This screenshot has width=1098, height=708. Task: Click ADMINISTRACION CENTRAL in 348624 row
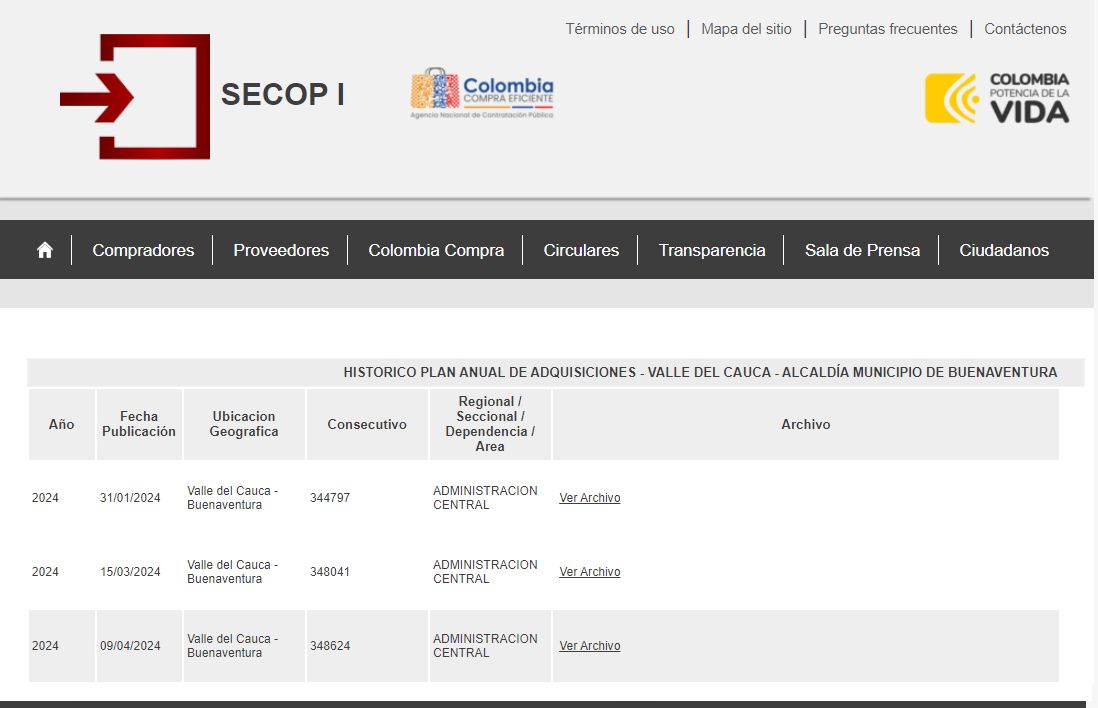(485, 646)
